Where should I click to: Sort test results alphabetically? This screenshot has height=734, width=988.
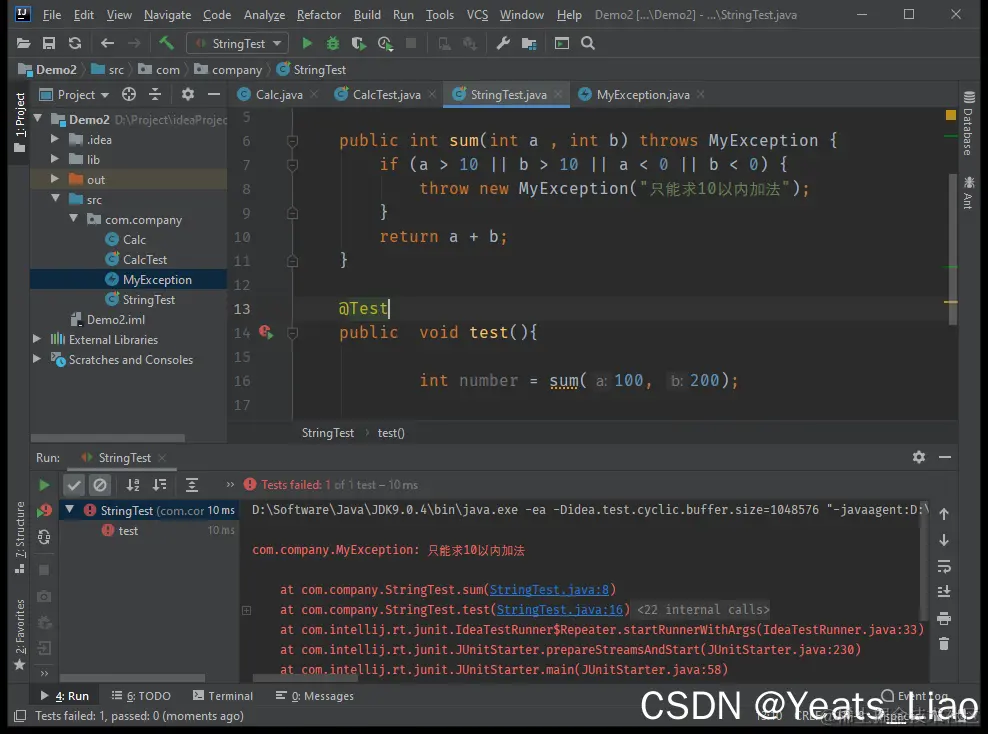coord(133,485)
